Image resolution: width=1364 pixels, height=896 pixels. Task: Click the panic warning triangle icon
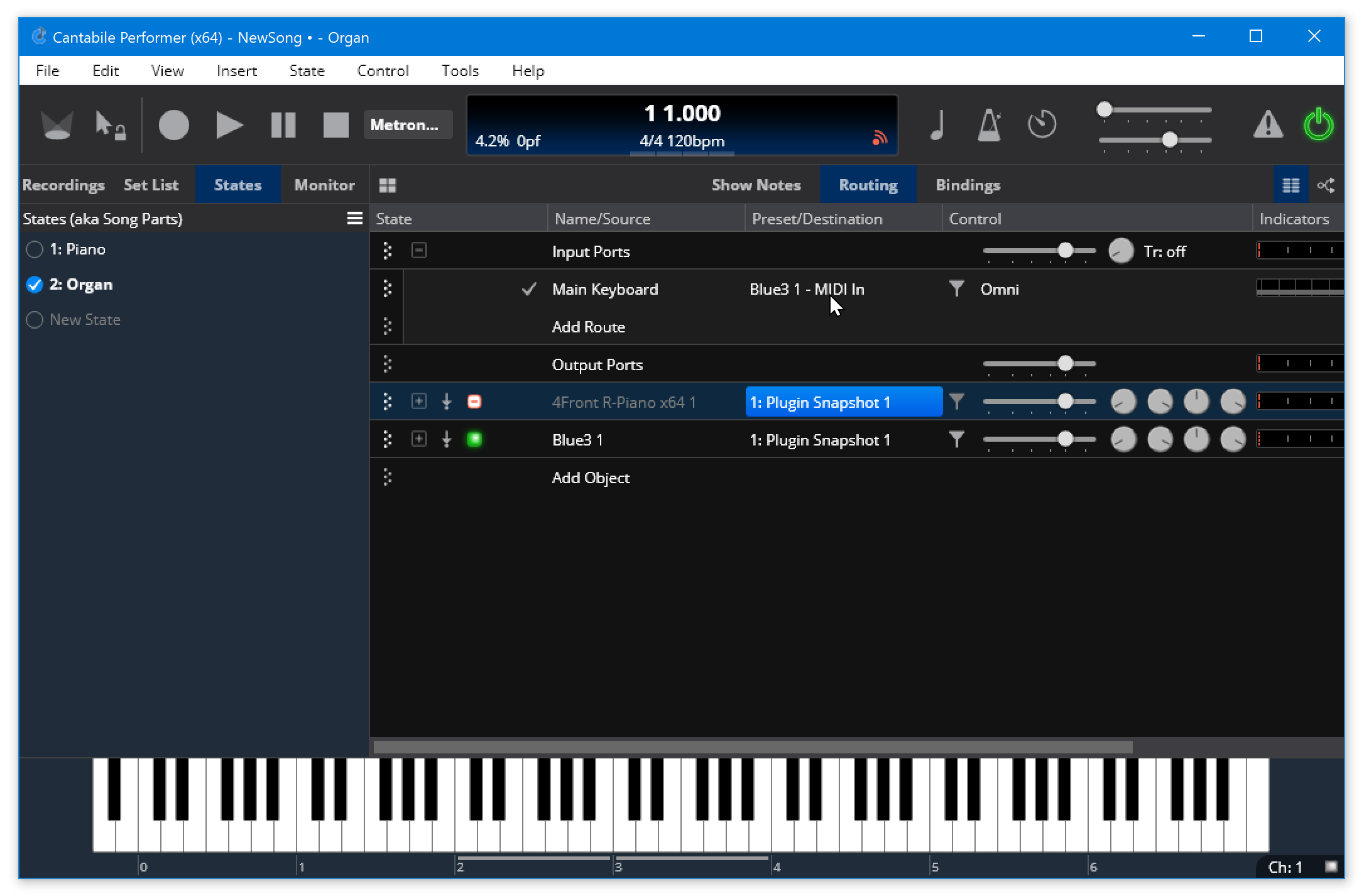[1268, 124]
